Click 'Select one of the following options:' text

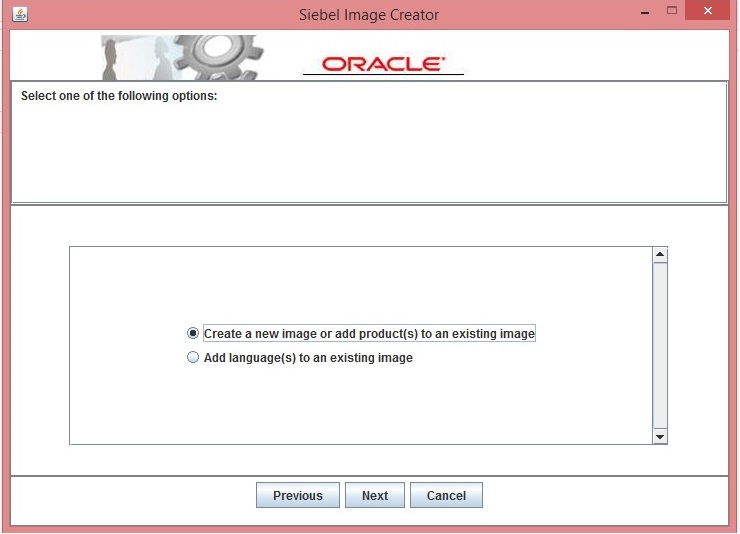click(119, 96)
